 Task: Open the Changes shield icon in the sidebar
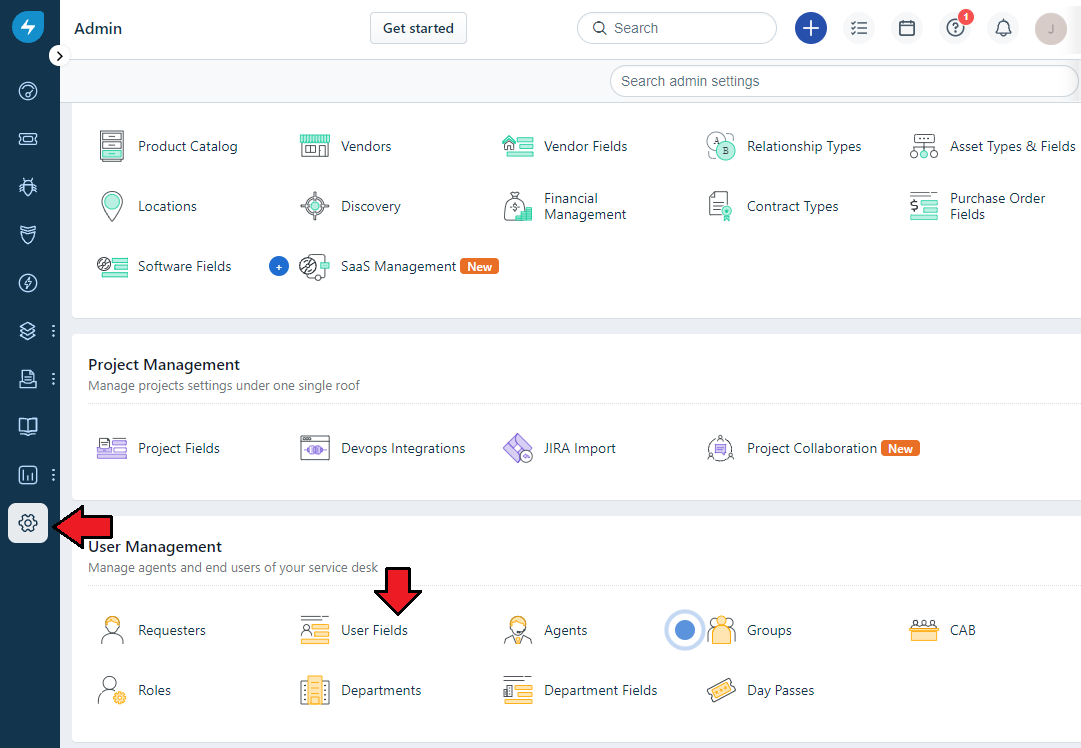click(x=28, y=235)
